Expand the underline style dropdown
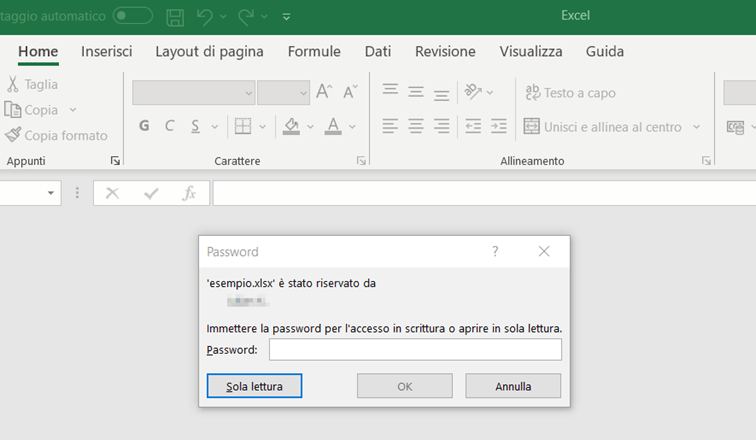756x440 pixels. click(215, 127)
